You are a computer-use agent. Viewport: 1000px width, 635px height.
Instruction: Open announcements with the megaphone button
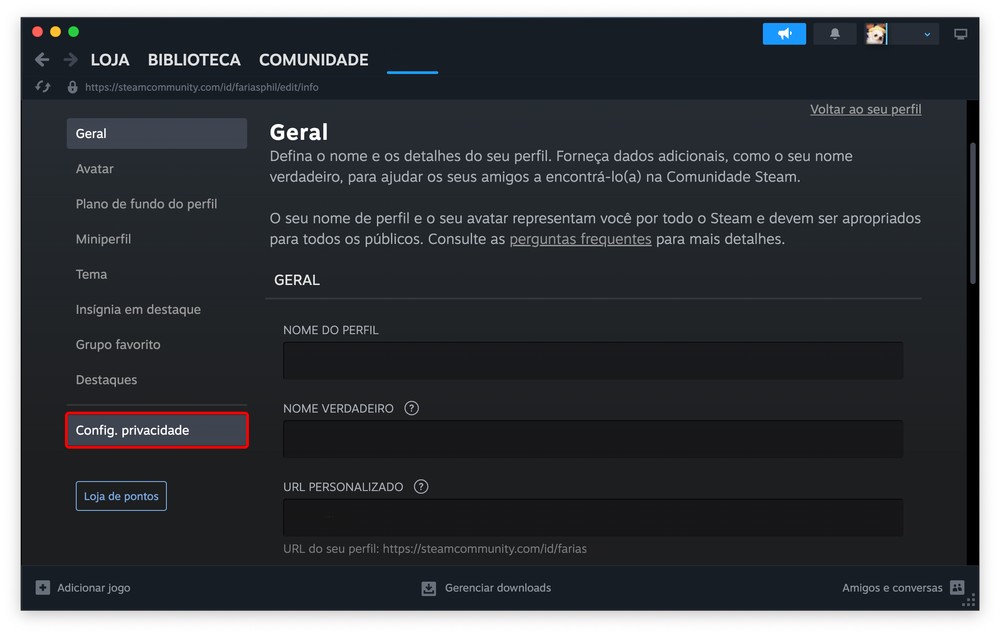point(784,34)
